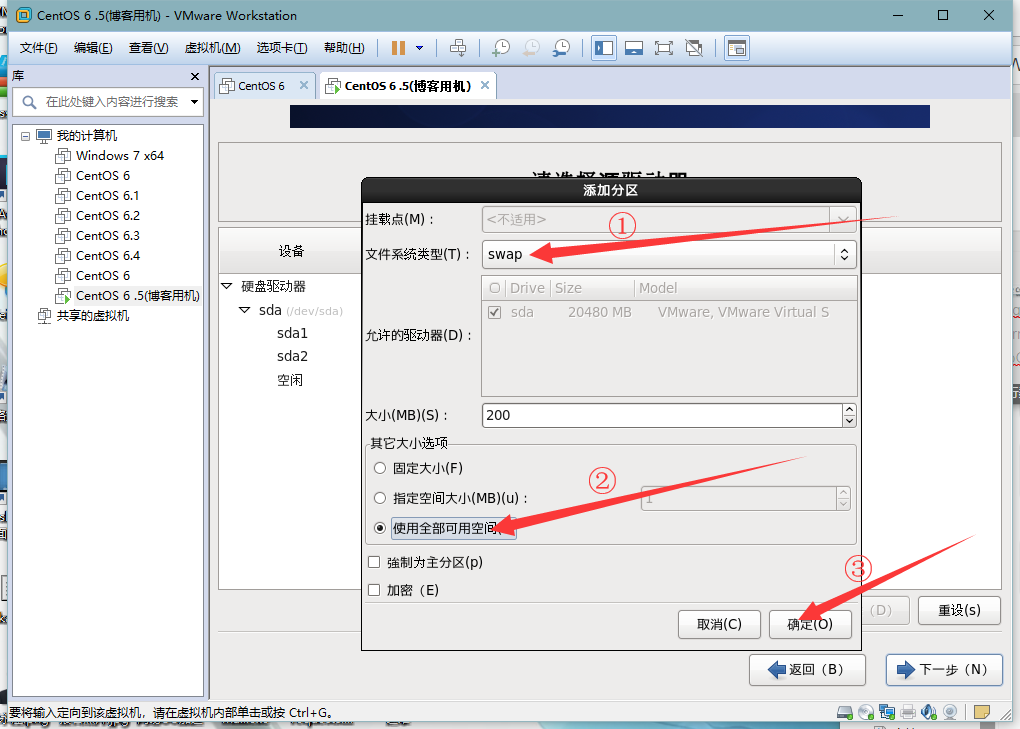The image size is (1020, 729).
Task: Click the search magnifier icon in library
Action: (29, 102)
